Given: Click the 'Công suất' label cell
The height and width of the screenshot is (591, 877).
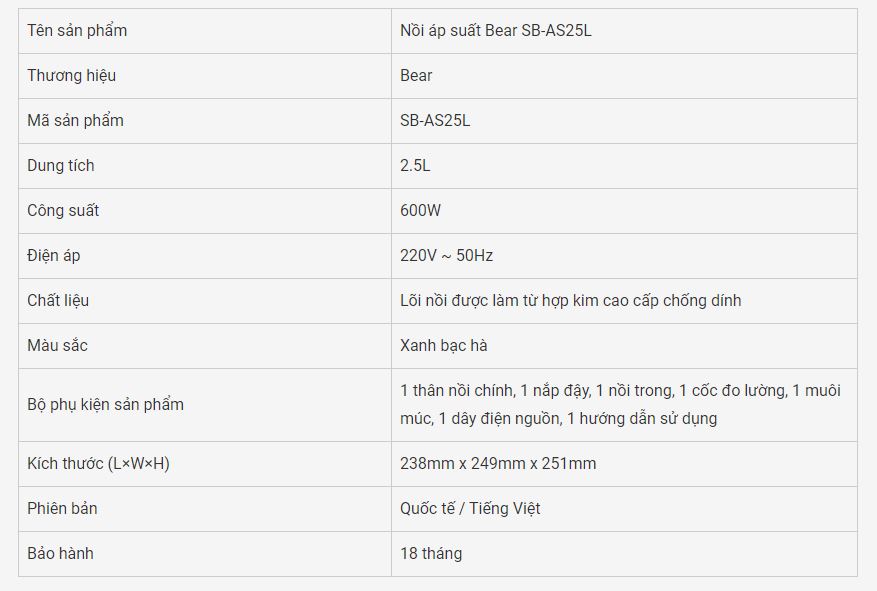Looking at the screenshot, I should pos(205,211).
